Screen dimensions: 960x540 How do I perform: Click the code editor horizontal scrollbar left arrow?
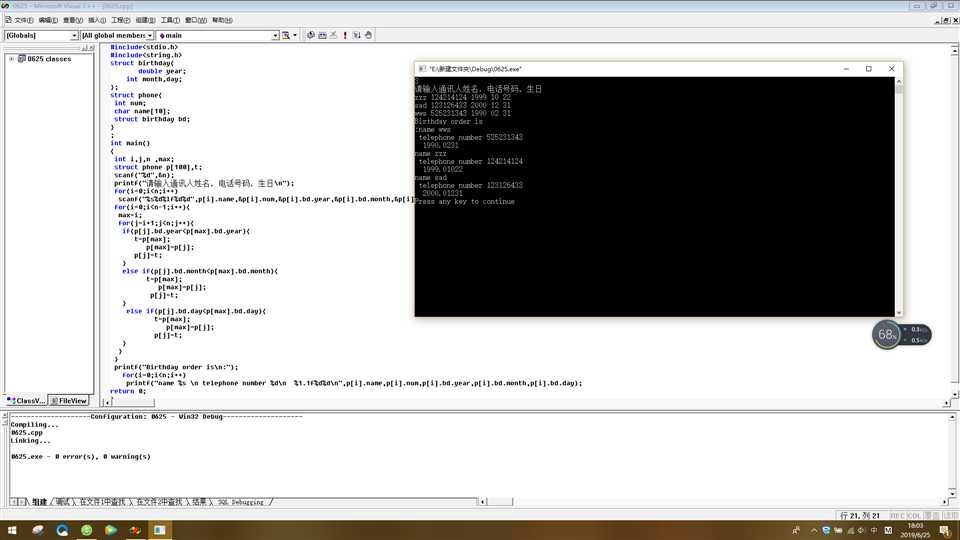point(107,403)
